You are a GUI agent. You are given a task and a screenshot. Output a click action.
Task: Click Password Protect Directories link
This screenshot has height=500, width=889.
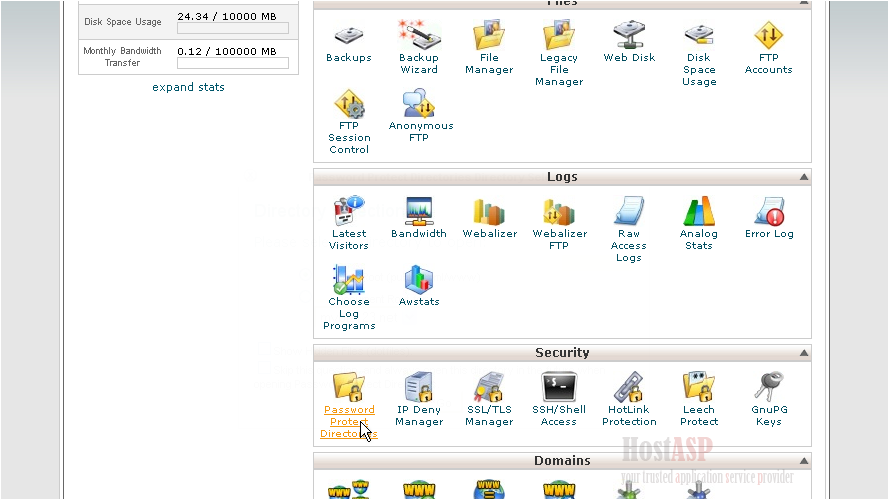point(349,421)
